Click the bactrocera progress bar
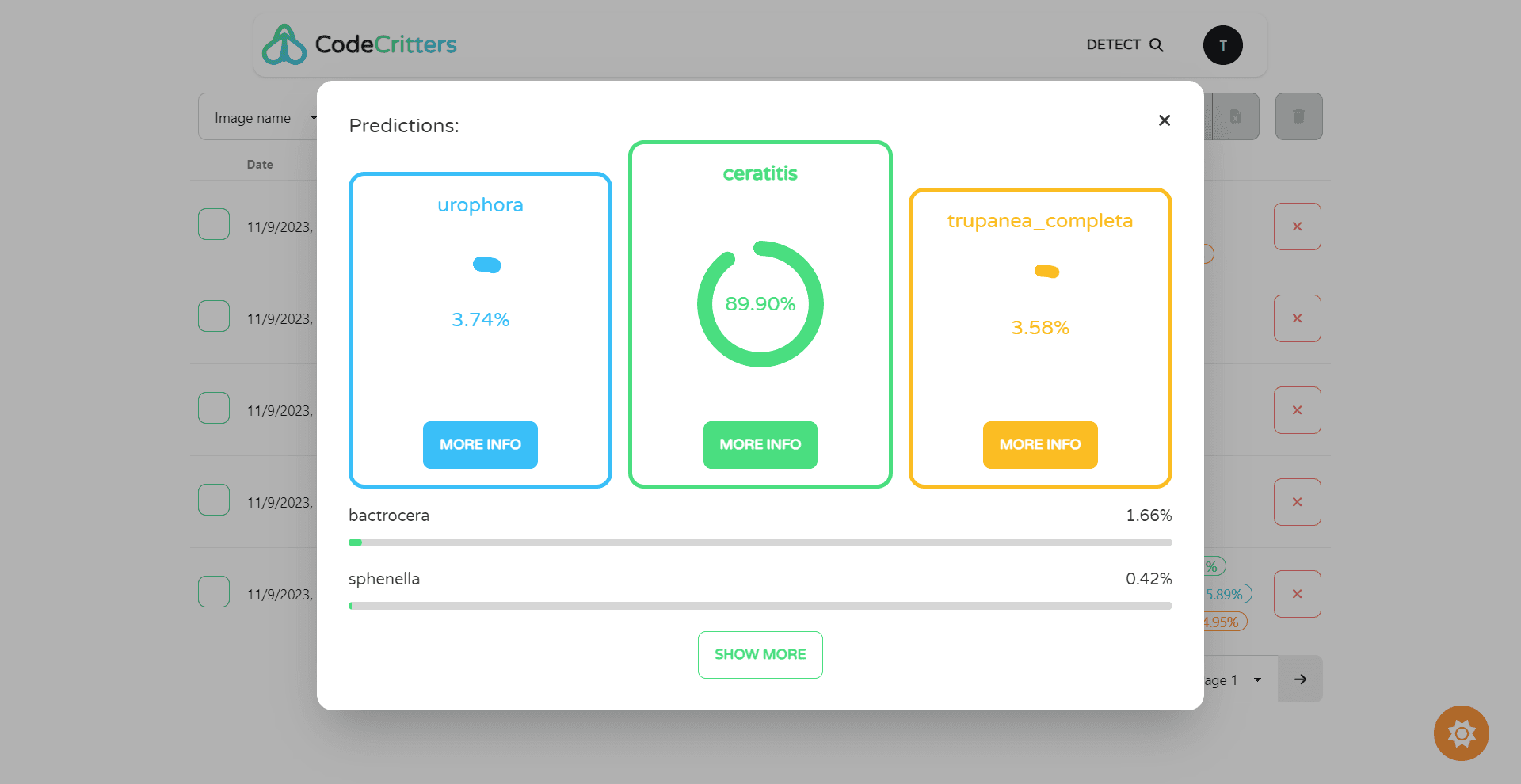The height and width of the screenshot is (784, 1521). tap(760, 542)
